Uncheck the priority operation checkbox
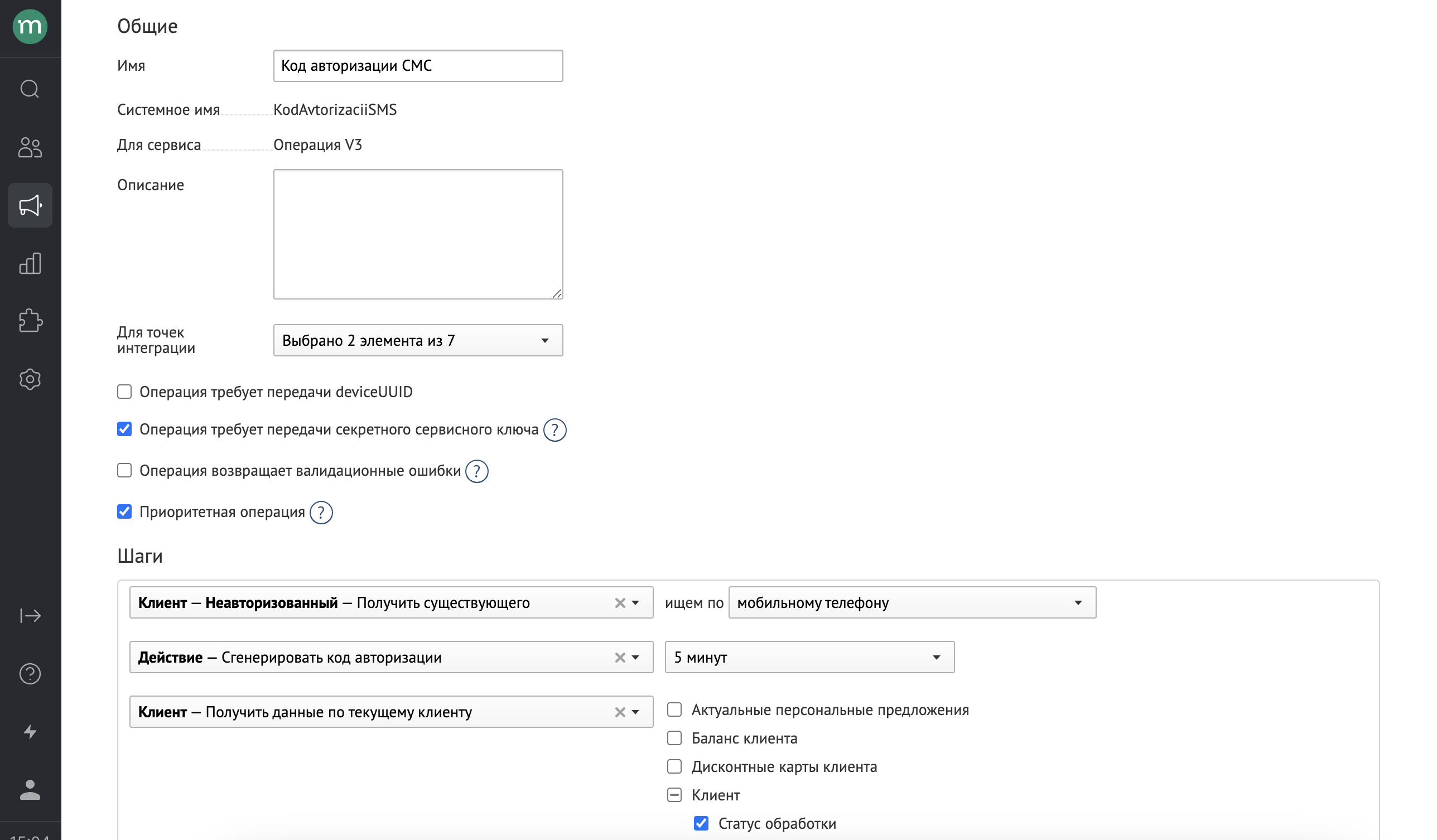The height and width of the screenshot is (840, 1437). click(x=124, y=511)
